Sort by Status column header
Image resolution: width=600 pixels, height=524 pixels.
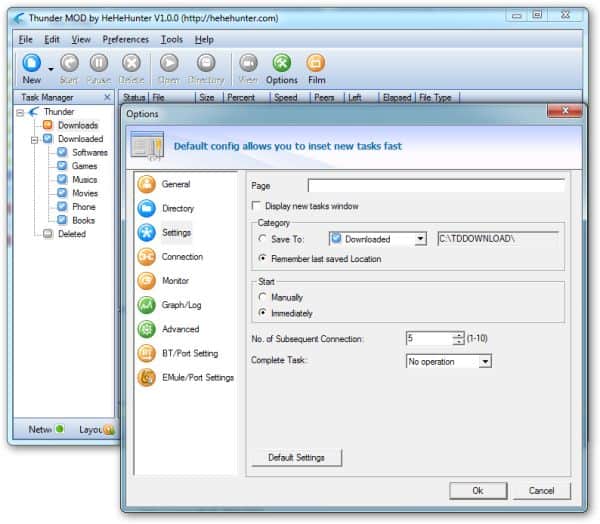point(134,98)
